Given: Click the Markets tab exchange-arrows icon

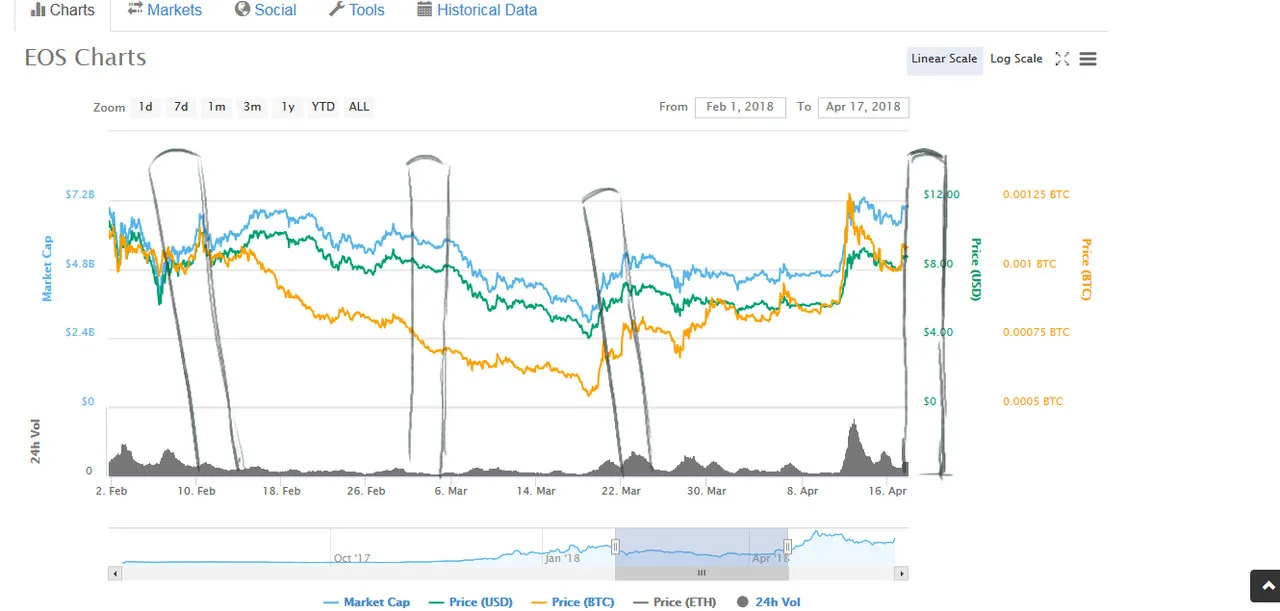Looking at the screenshot, I should (x=135, y=9).
